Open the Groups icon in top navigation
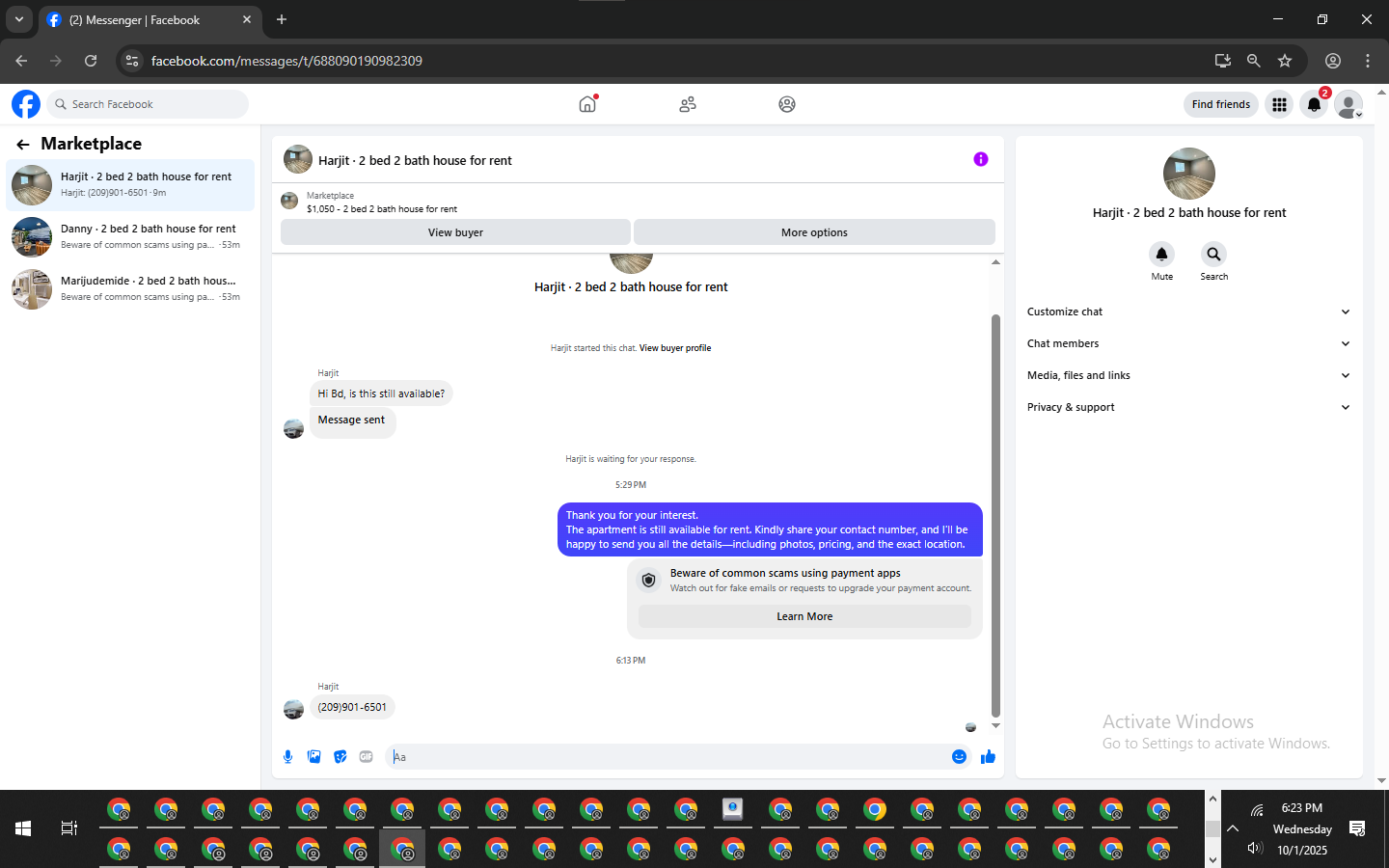Viewport: 1389px width, 868px height. [787, 104]
